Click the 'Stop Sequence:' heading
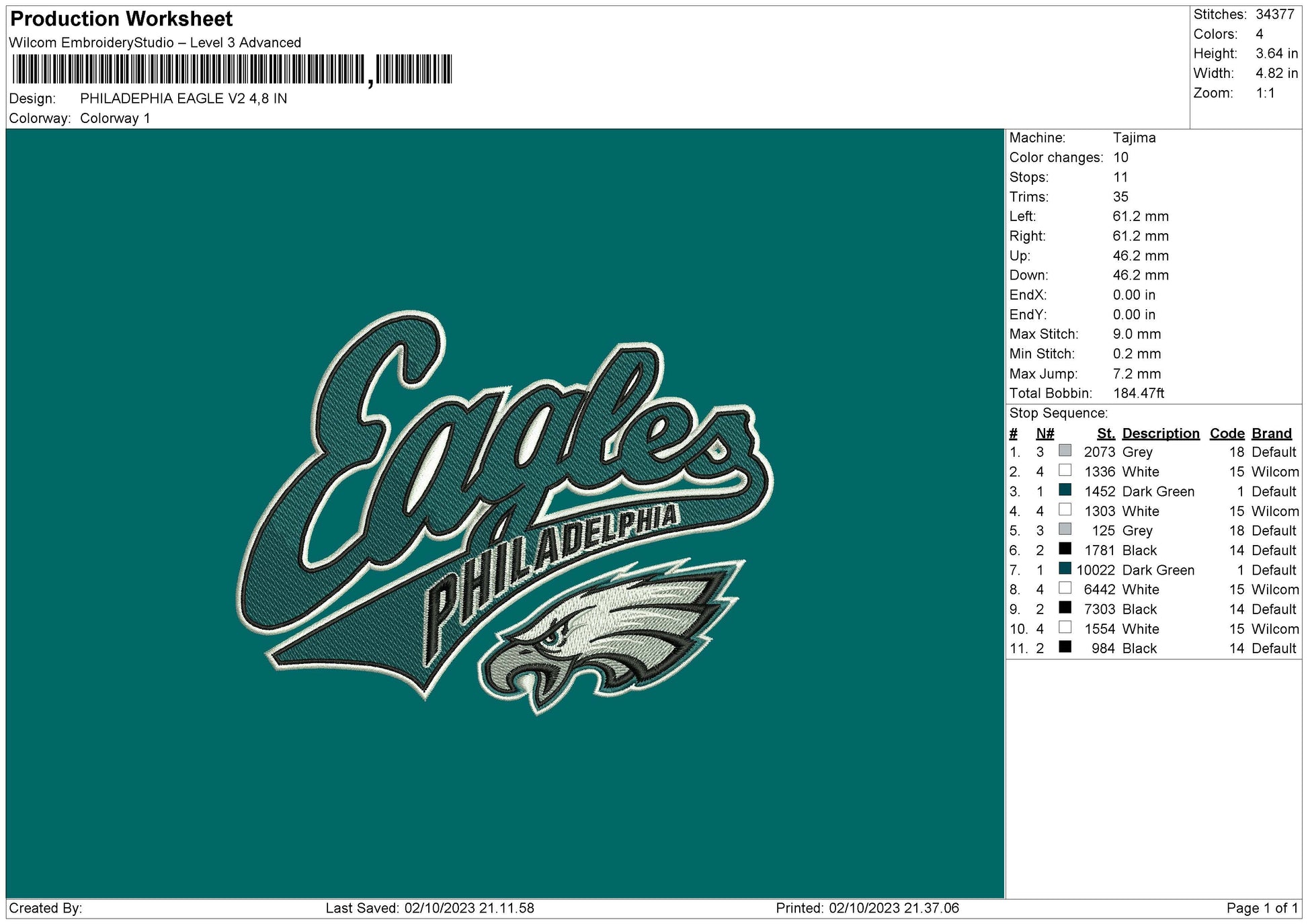Viewport: 1308px width, 924px height. (1058, 413)
